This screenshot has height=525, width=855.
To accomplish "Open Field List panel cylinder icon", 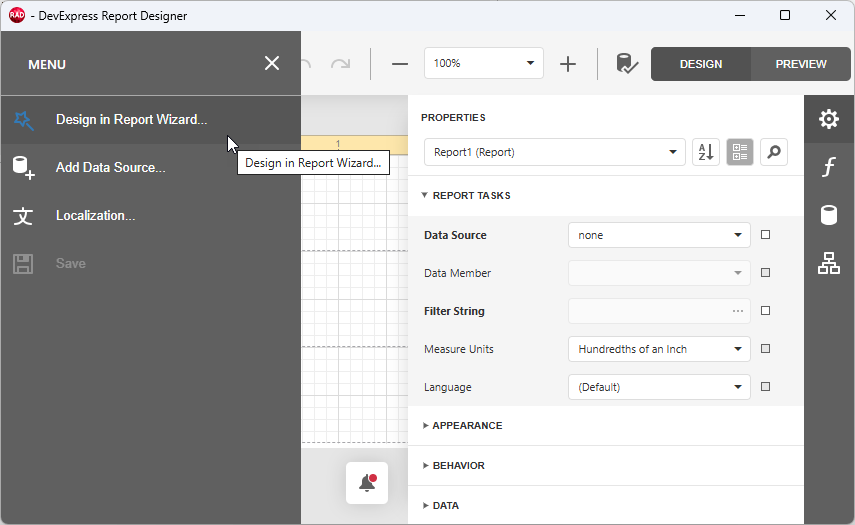I will pos(829,215).
